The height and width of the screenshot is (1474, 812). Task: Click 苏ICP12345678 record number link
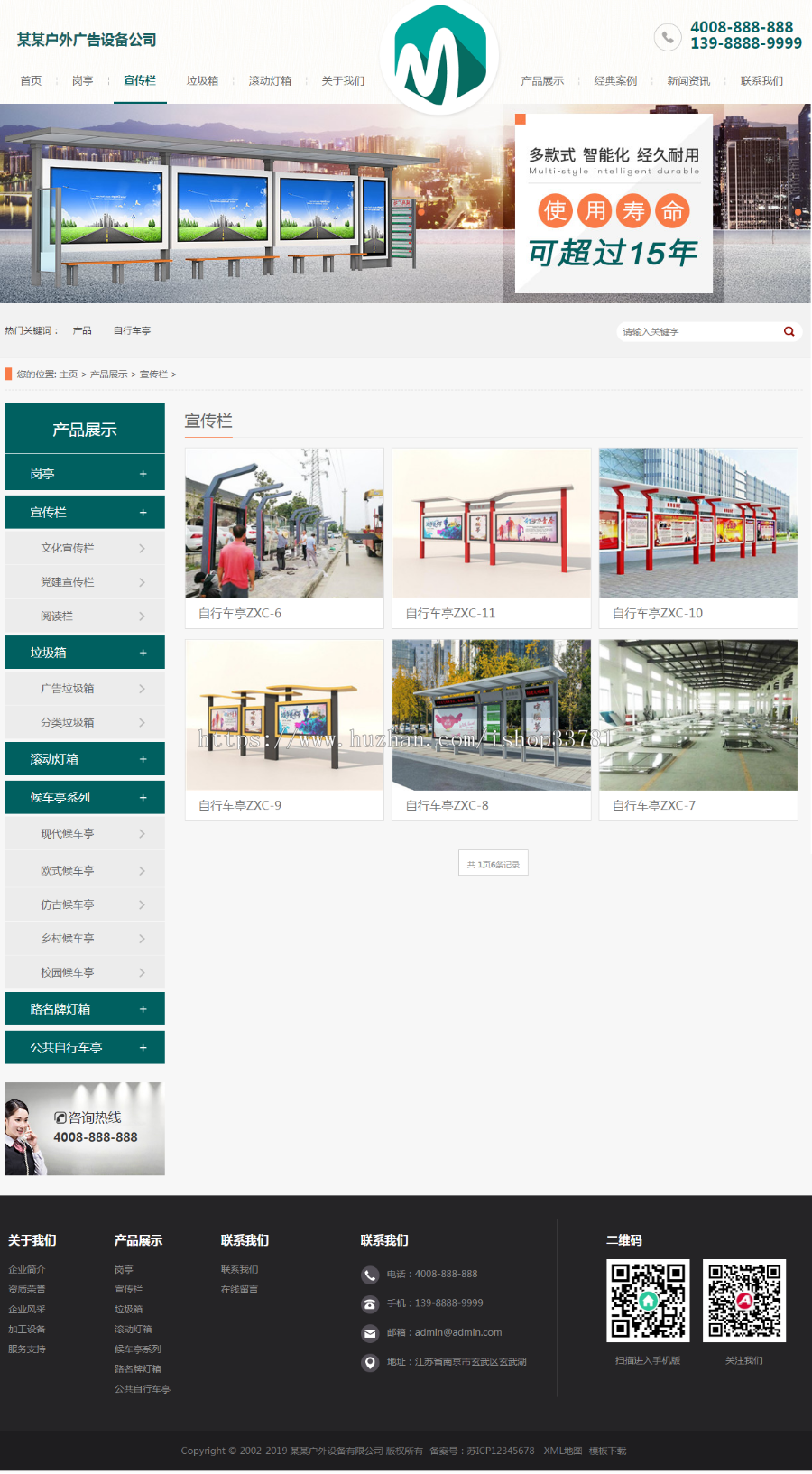501,1451
